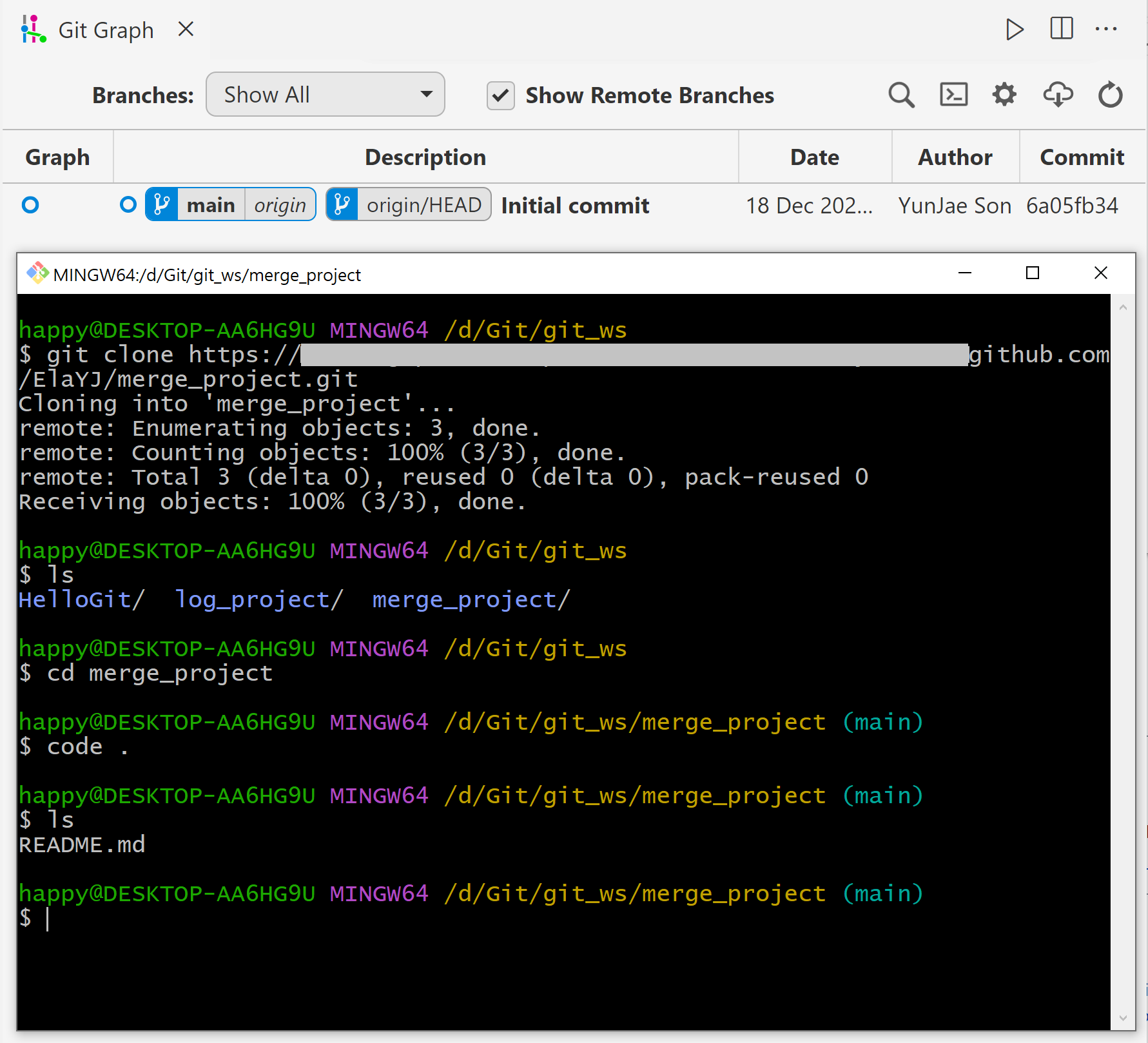Open Find with the magnifier icon
Viewport: 1148px width, 1043px height.
tap(901, 95)
